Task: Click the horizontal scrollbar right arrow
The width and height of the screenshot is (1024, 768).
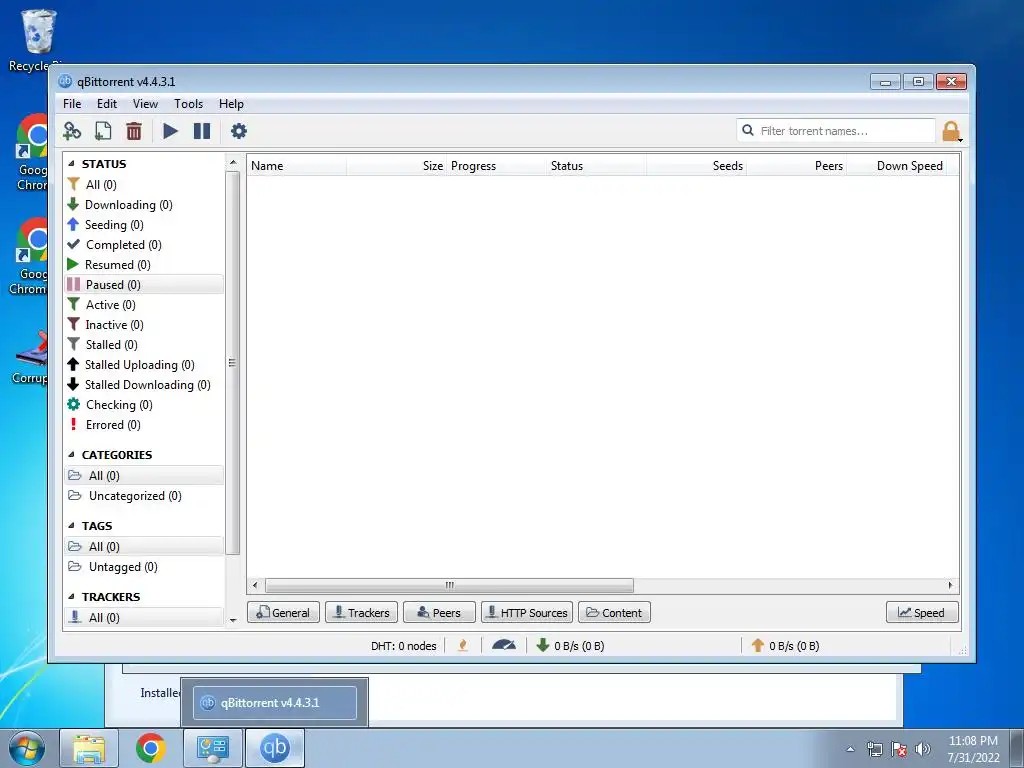Action: [x=950, y=585]
